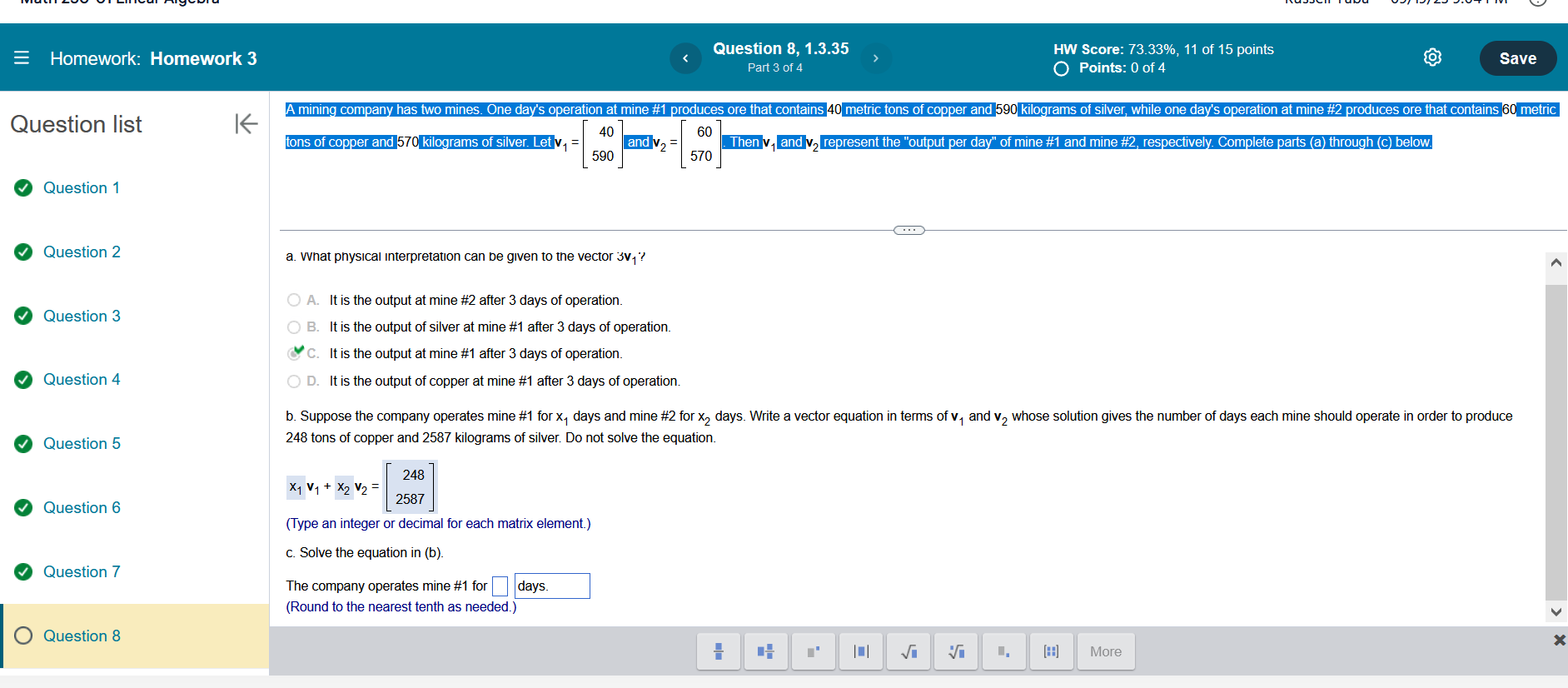1568x688 pixels.
Task: Insert an absolute value template
Action: [861, 651]
